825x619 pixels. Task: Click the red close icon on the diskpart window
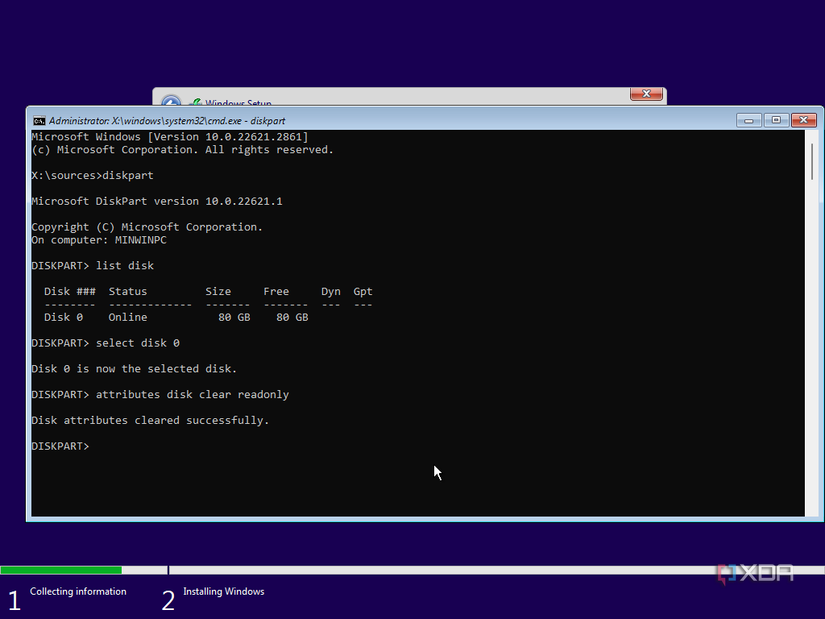(x=803, y=119)
